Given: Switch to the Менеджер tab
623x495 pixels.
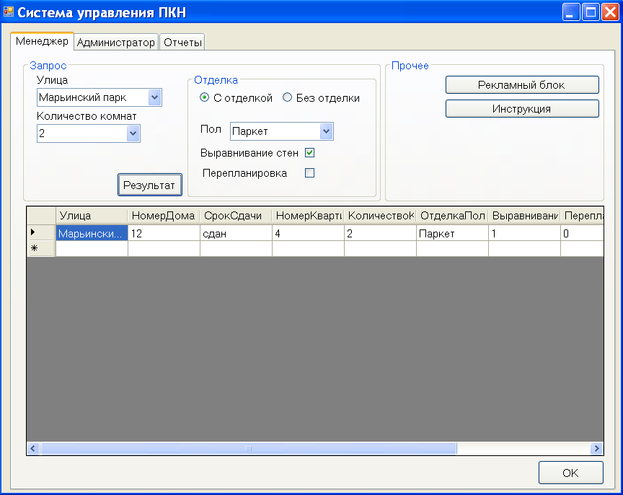Looking at the screenshot, I should [42, 41].
